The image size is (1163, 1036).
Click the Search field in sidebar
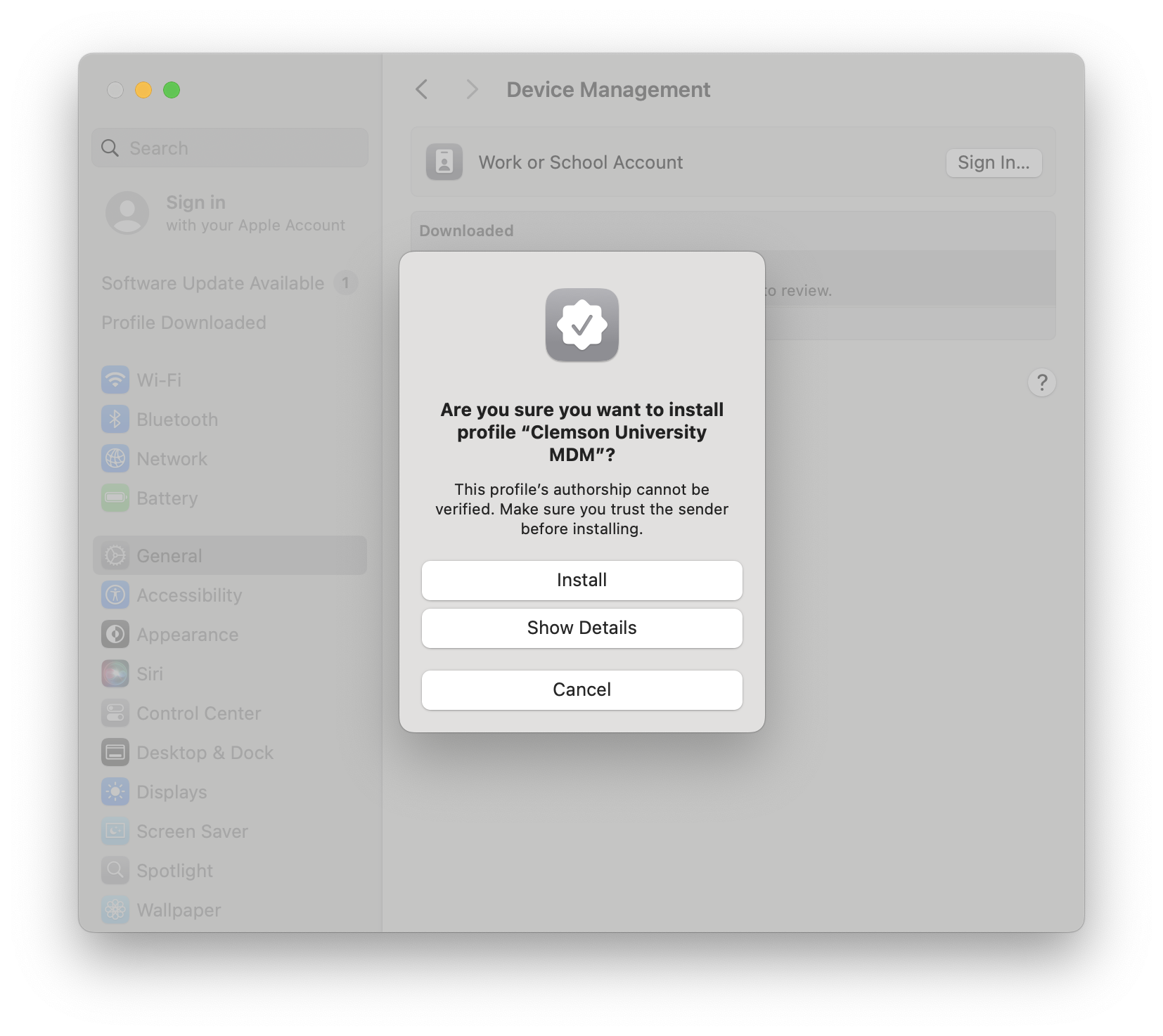[230, 148]
